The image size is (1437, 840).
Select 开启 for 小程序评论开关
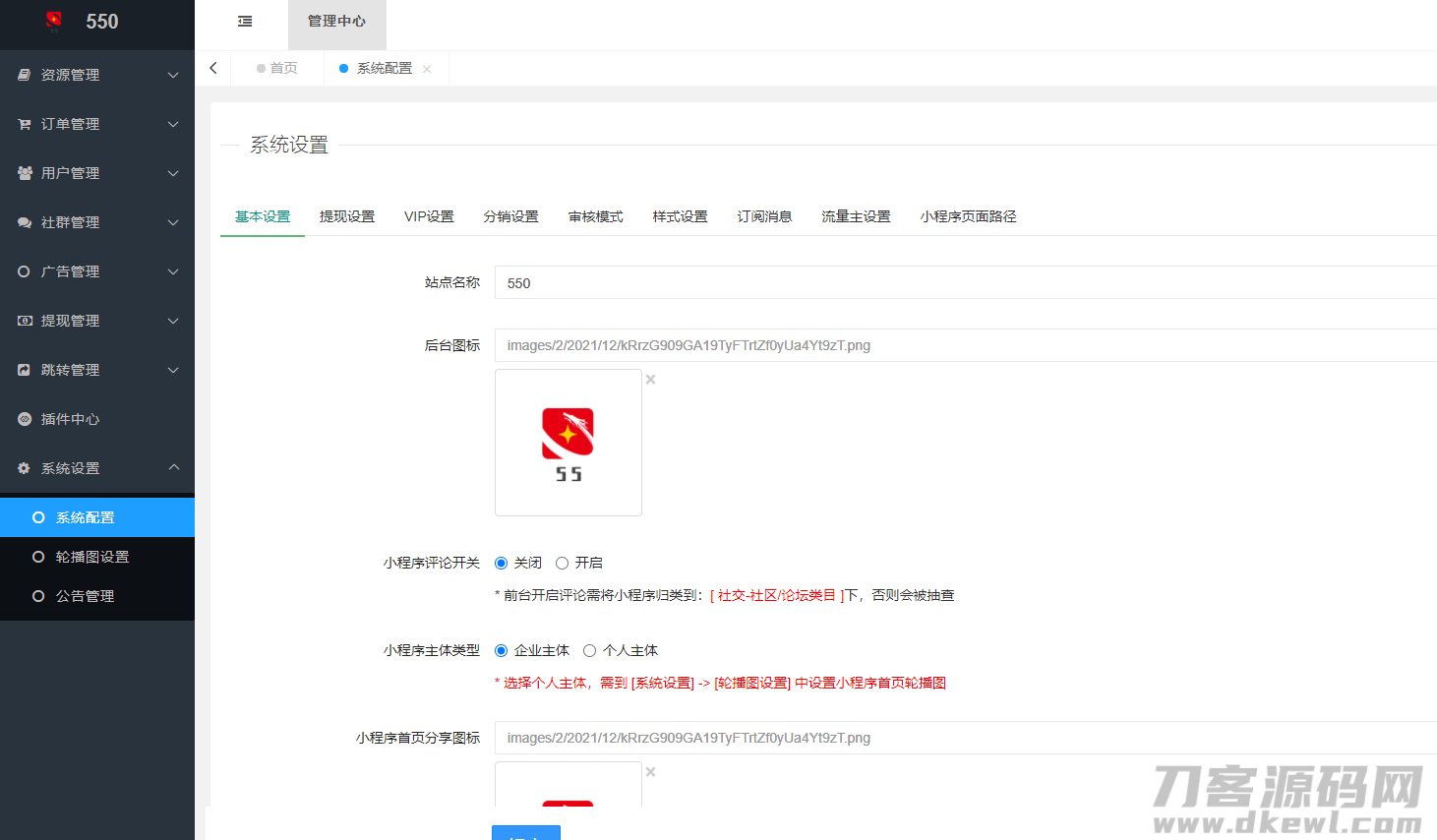[563, 564]
